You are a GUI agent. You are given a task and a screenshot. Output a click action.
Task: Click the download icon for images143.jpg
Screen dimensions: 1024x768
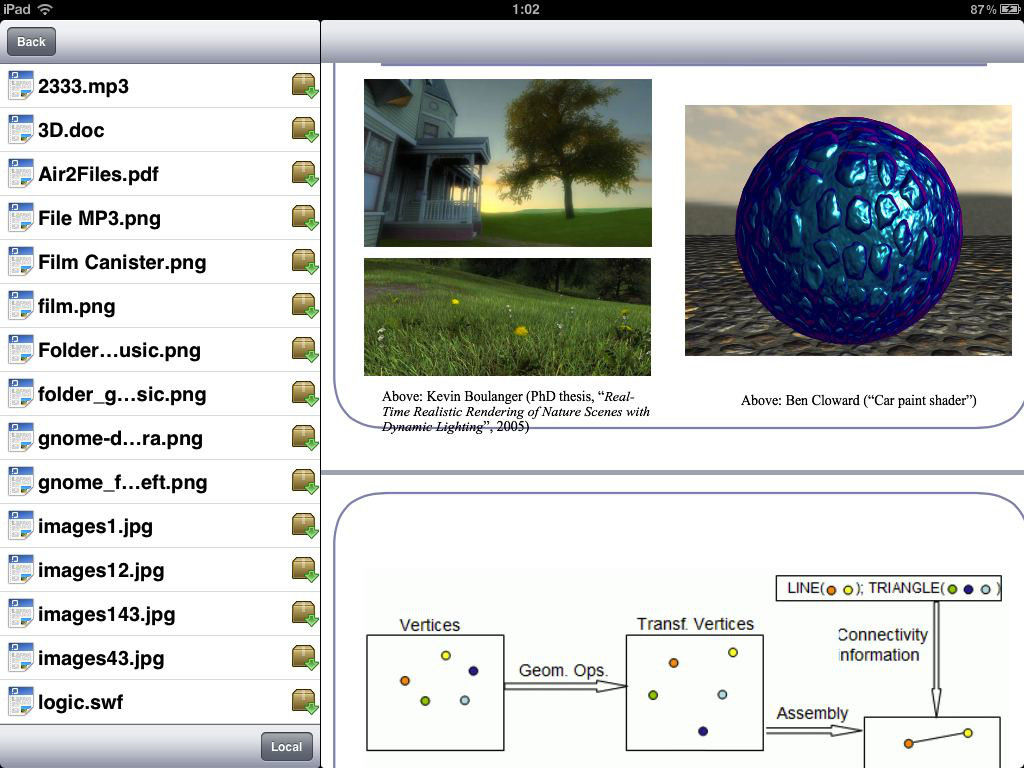(x=304, y=614)
